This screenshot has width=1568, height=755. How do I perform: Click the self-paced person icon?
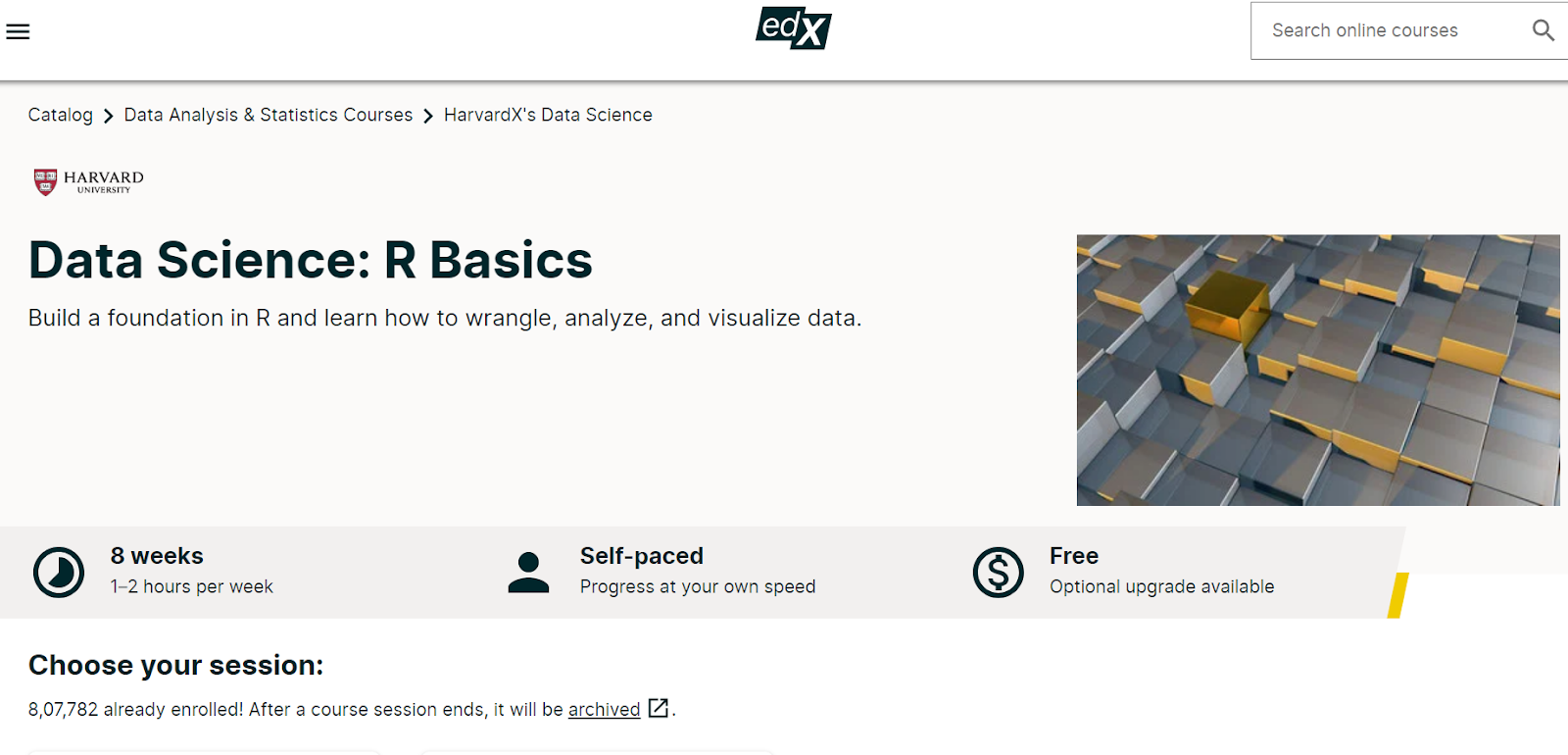[528, 573]
